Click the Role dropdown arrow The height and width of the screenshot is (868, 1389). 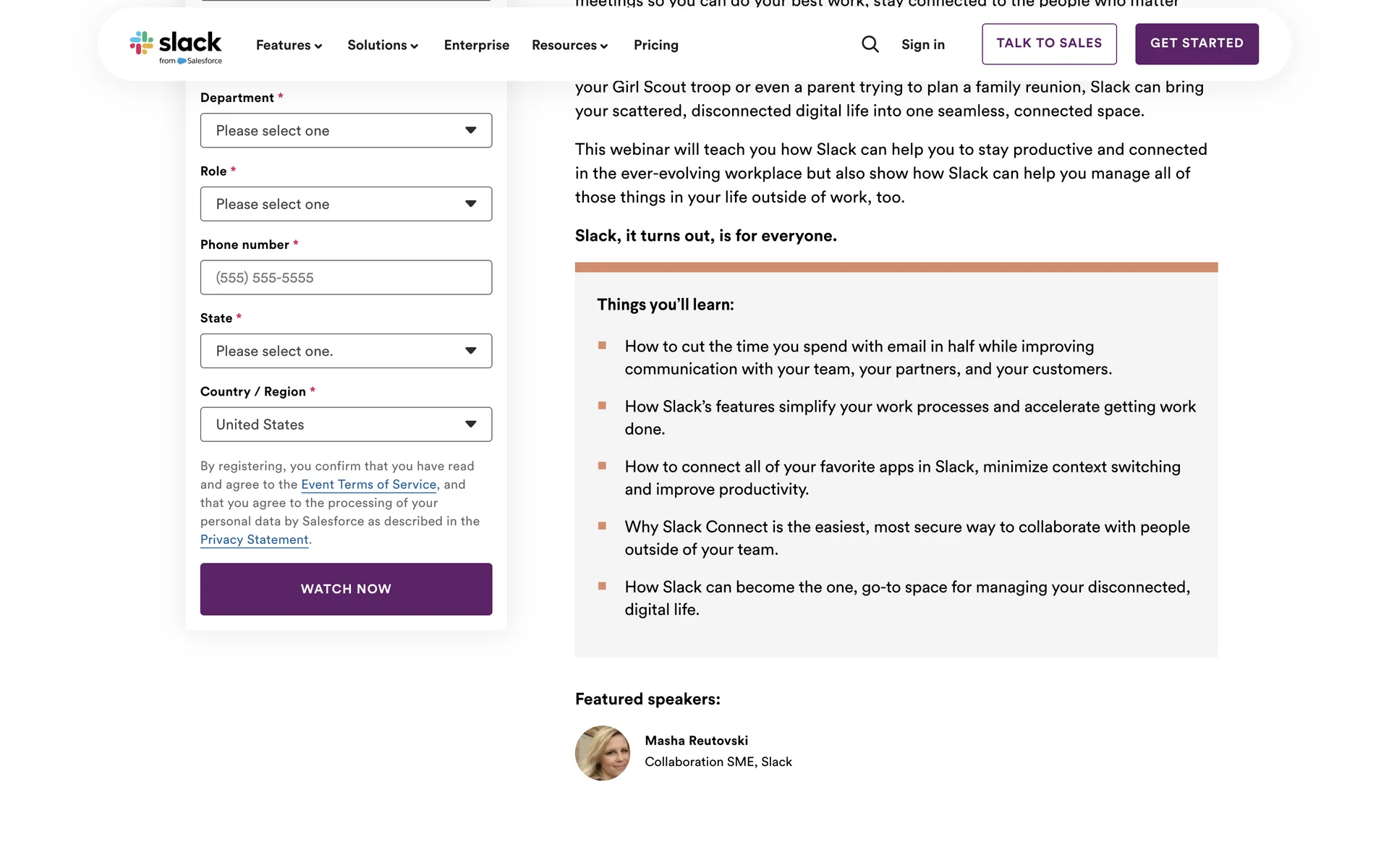pos(471,204)
